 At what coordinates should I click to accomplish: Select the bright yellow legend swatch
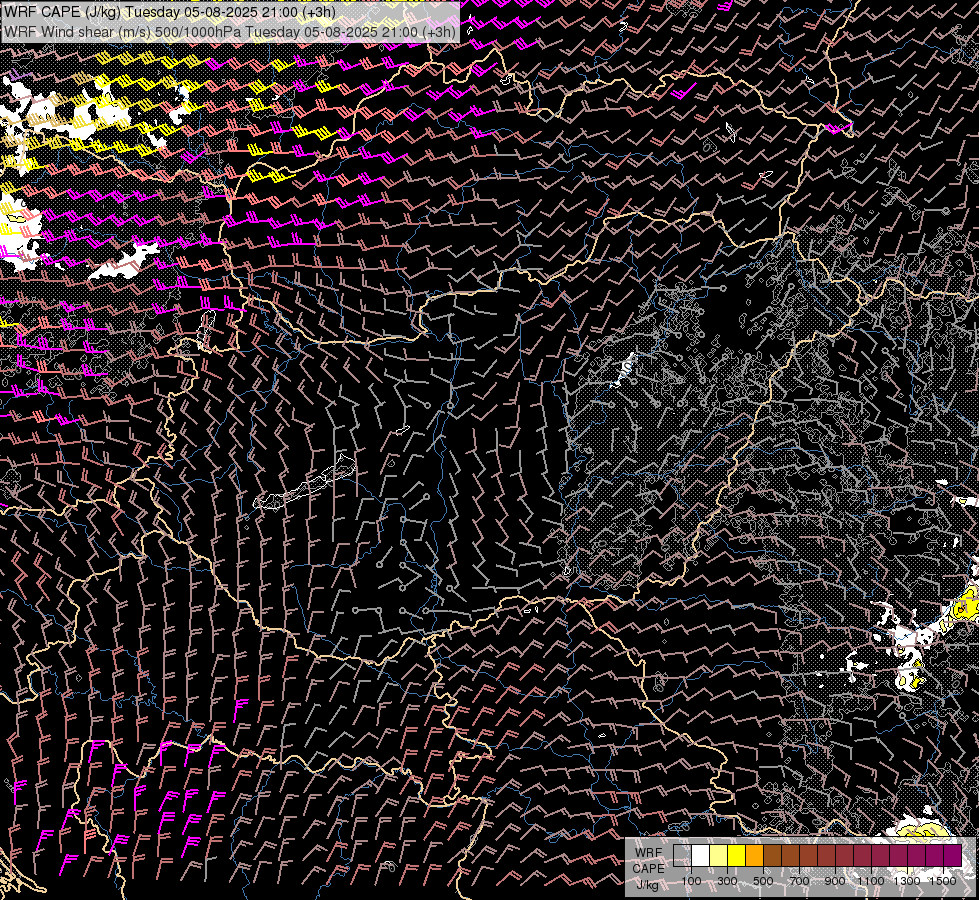click(x=736, y=855)
